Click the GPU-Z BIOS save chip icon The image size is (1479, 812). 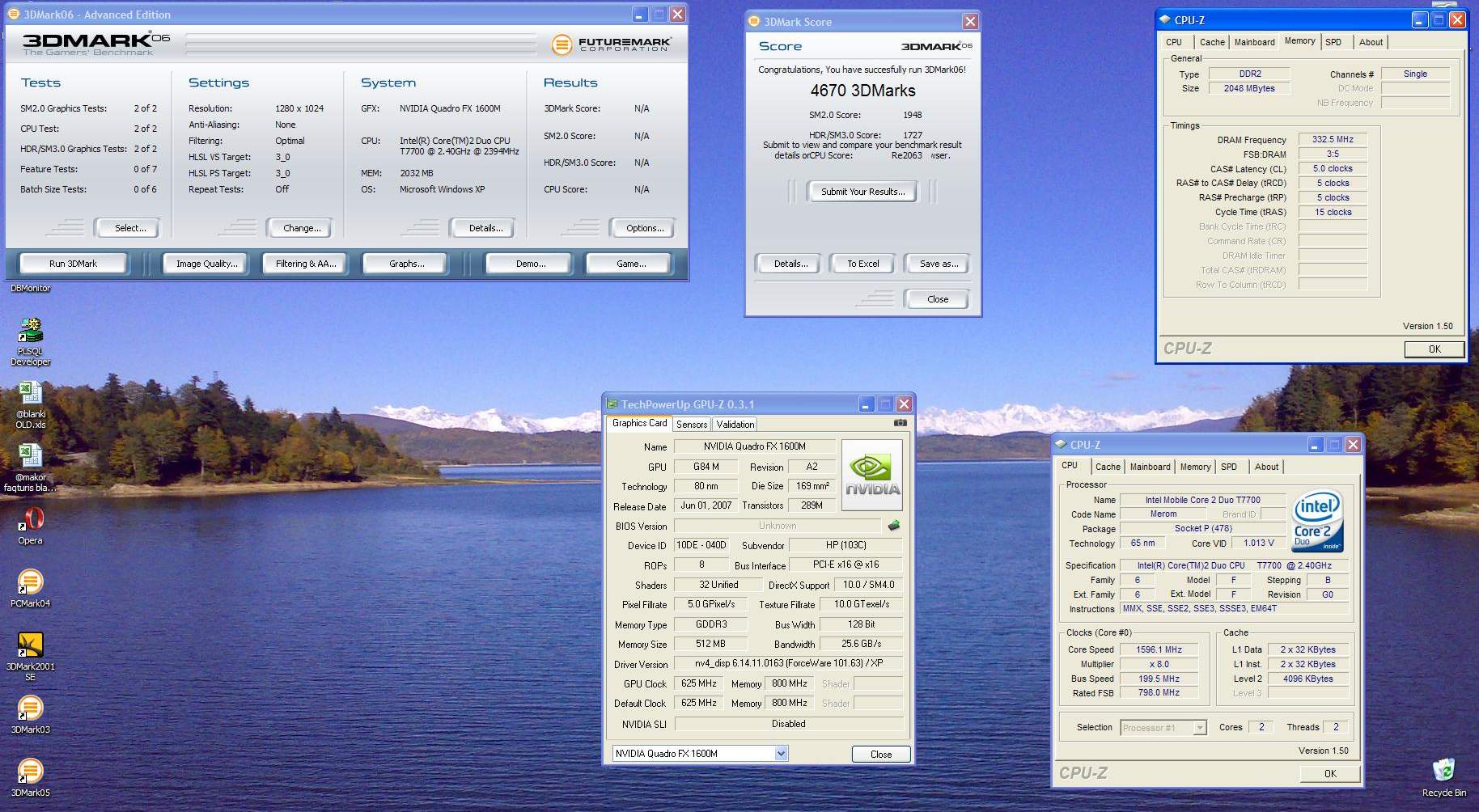pyautogui.click(x=894, y=526)
